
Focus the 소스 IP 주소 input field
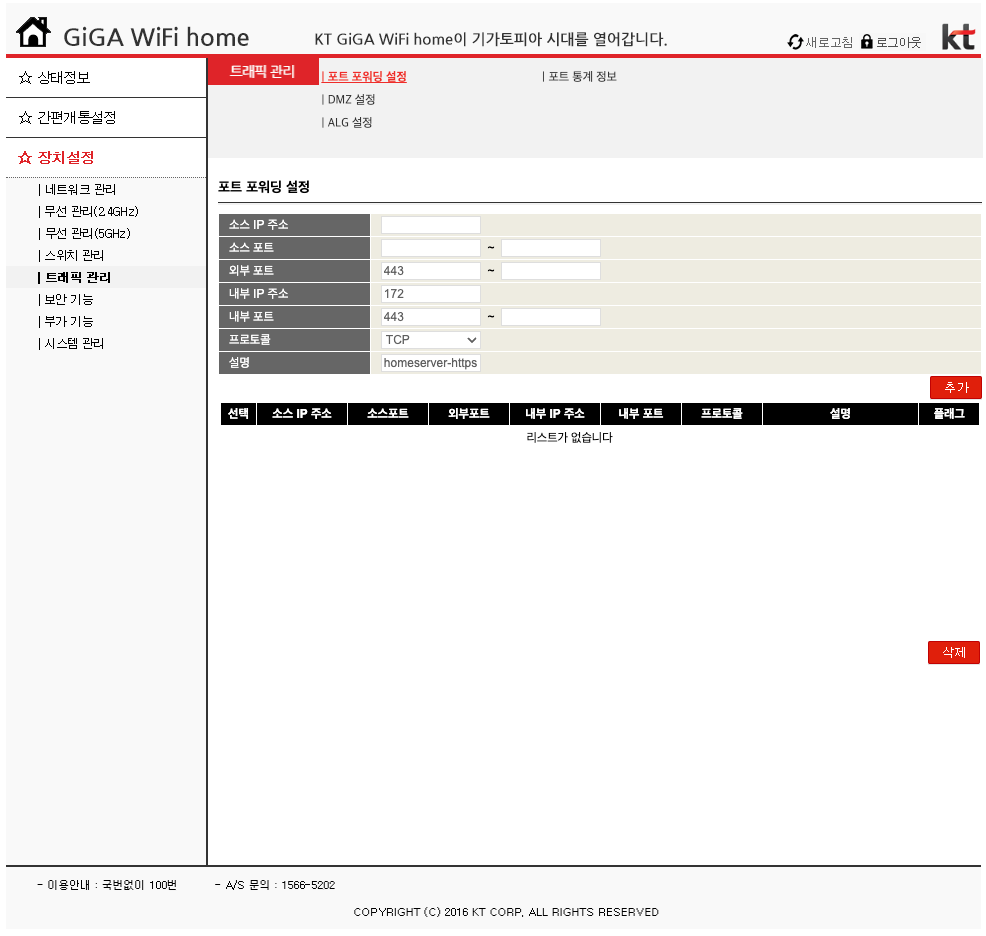[431, 225]
